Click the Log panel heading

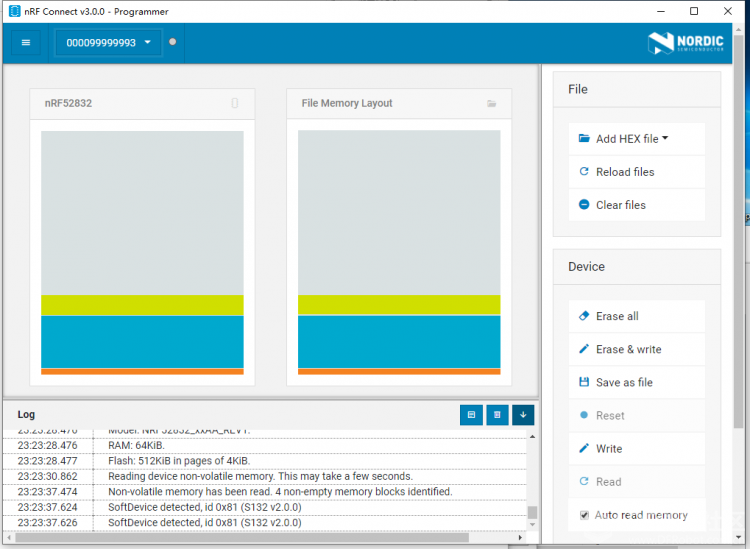pos(26,415)
